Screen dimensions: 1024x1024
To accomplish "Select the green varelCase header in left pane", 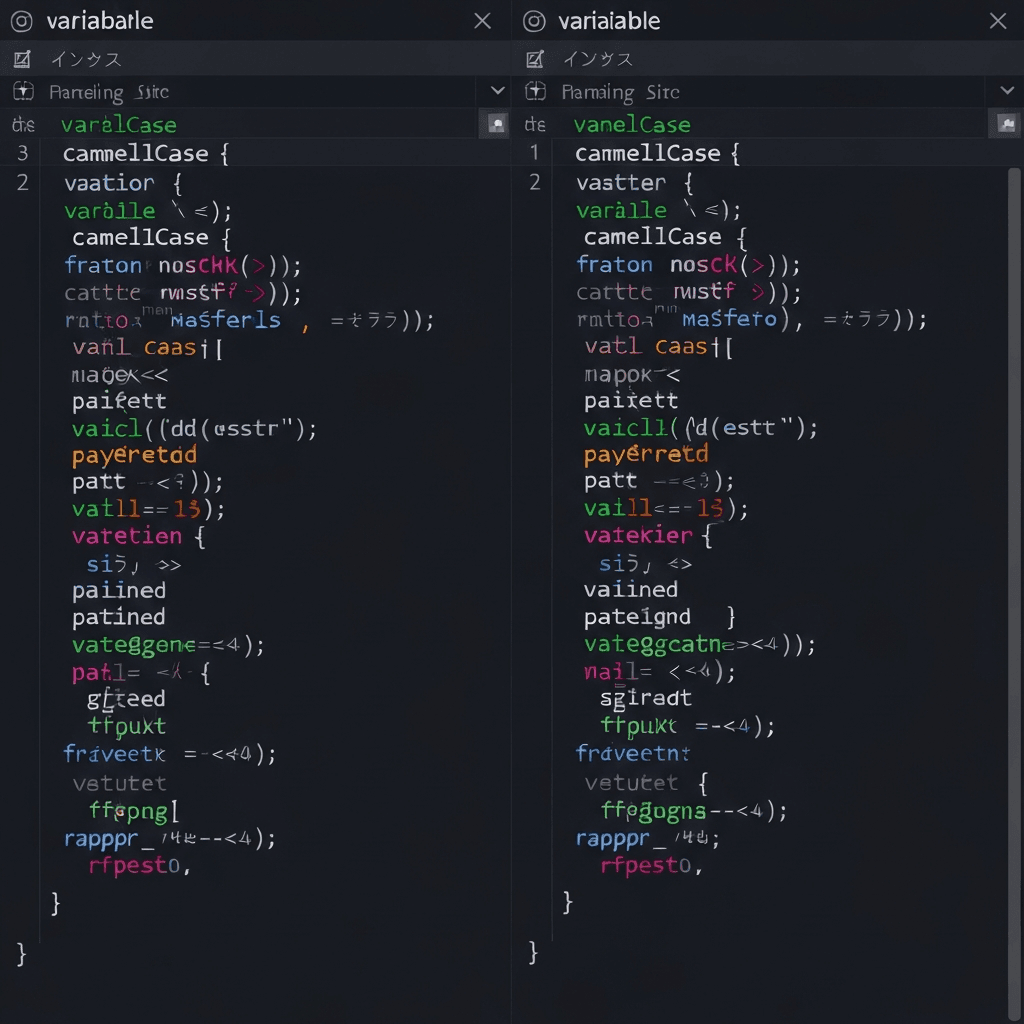I will [118, 125].
